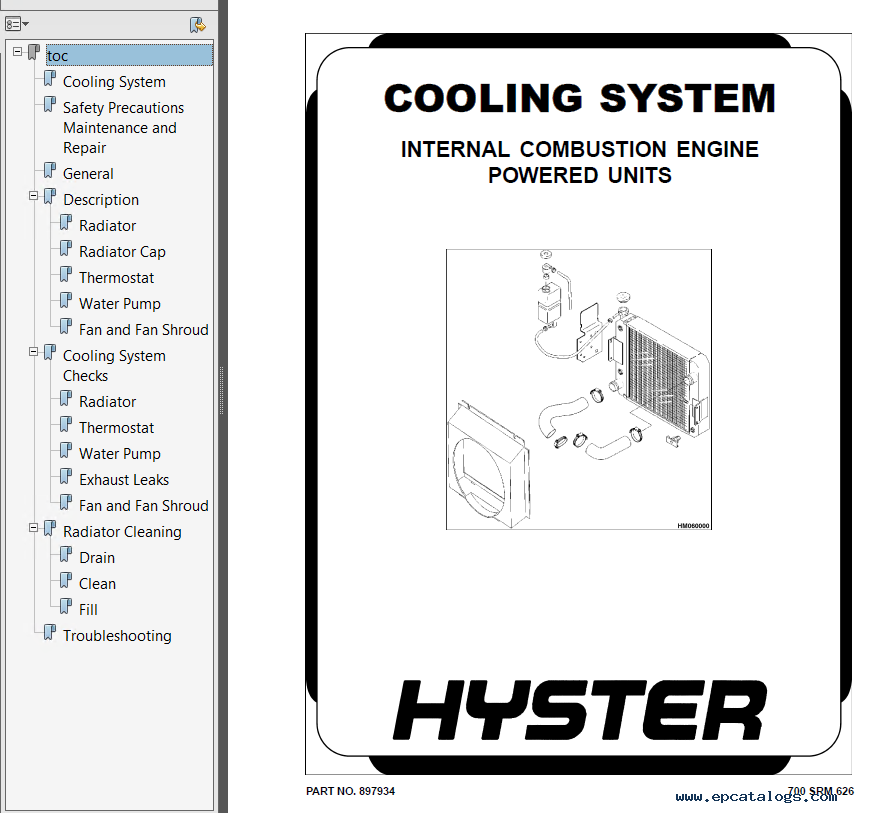
Task: Go to the Radiator Cleaning bookmark
Action: click(x=122, y=532)
